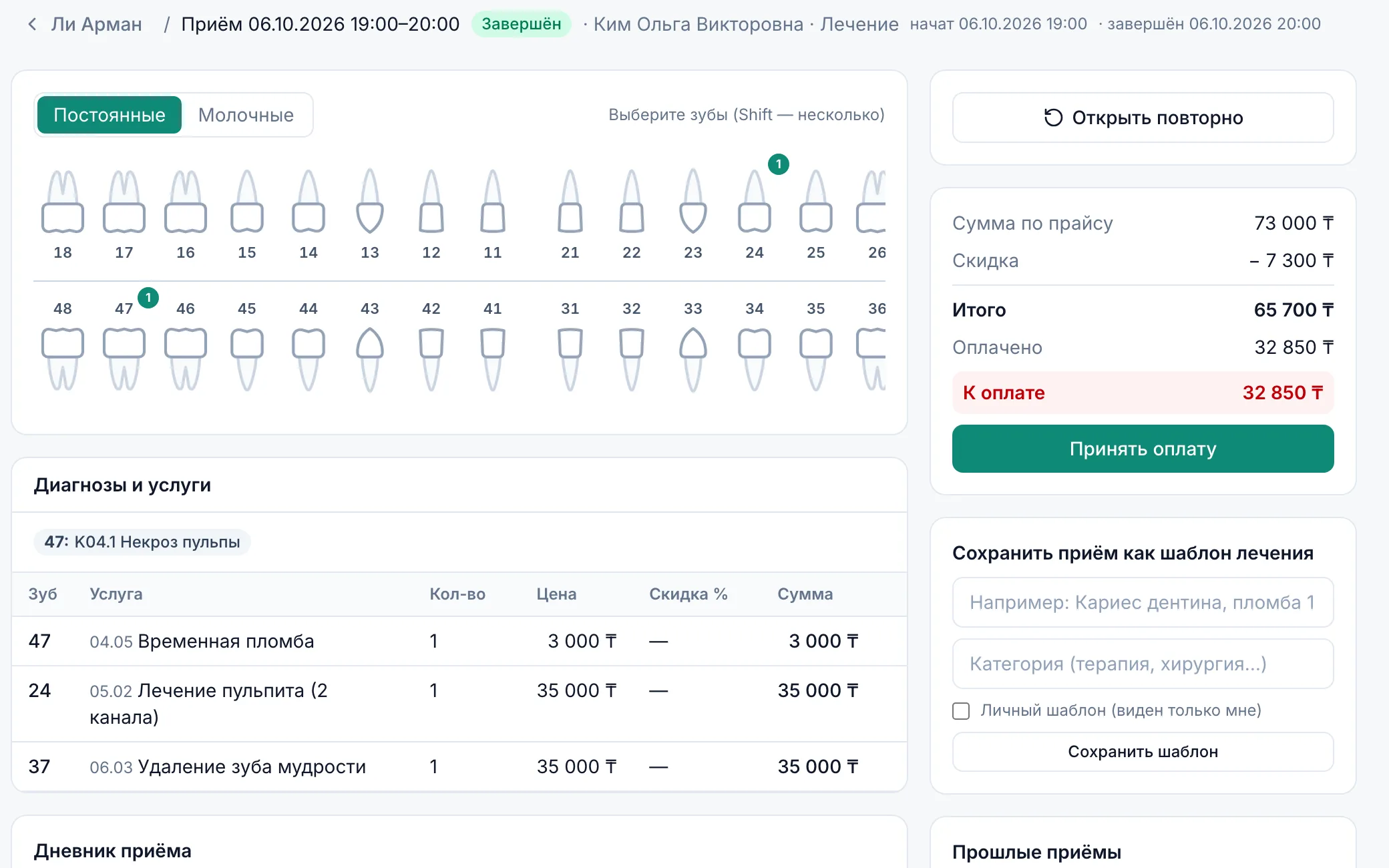The width and height of the screenshot is (1389, 868).
Task: Click the Завершён status badge
Action: pyautogui.click(x=522, y=24)
